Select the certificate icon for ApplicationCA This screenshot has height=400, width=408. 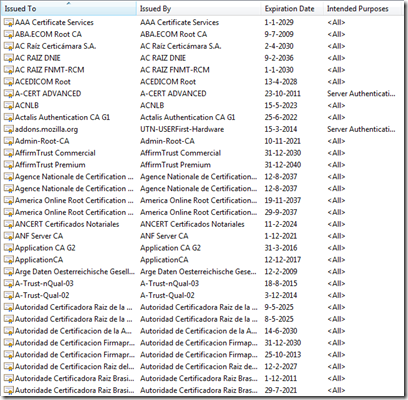(x=9, y=260)
